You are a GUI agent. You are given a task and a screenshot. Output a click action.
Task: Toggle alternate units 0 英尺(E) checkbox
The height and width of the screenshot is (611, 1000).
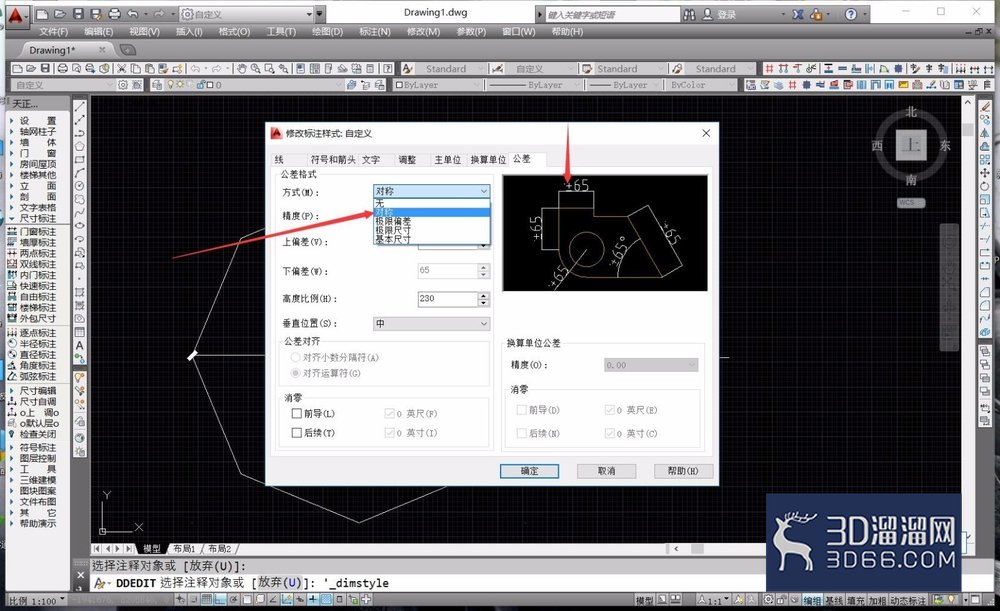point(610,409)
